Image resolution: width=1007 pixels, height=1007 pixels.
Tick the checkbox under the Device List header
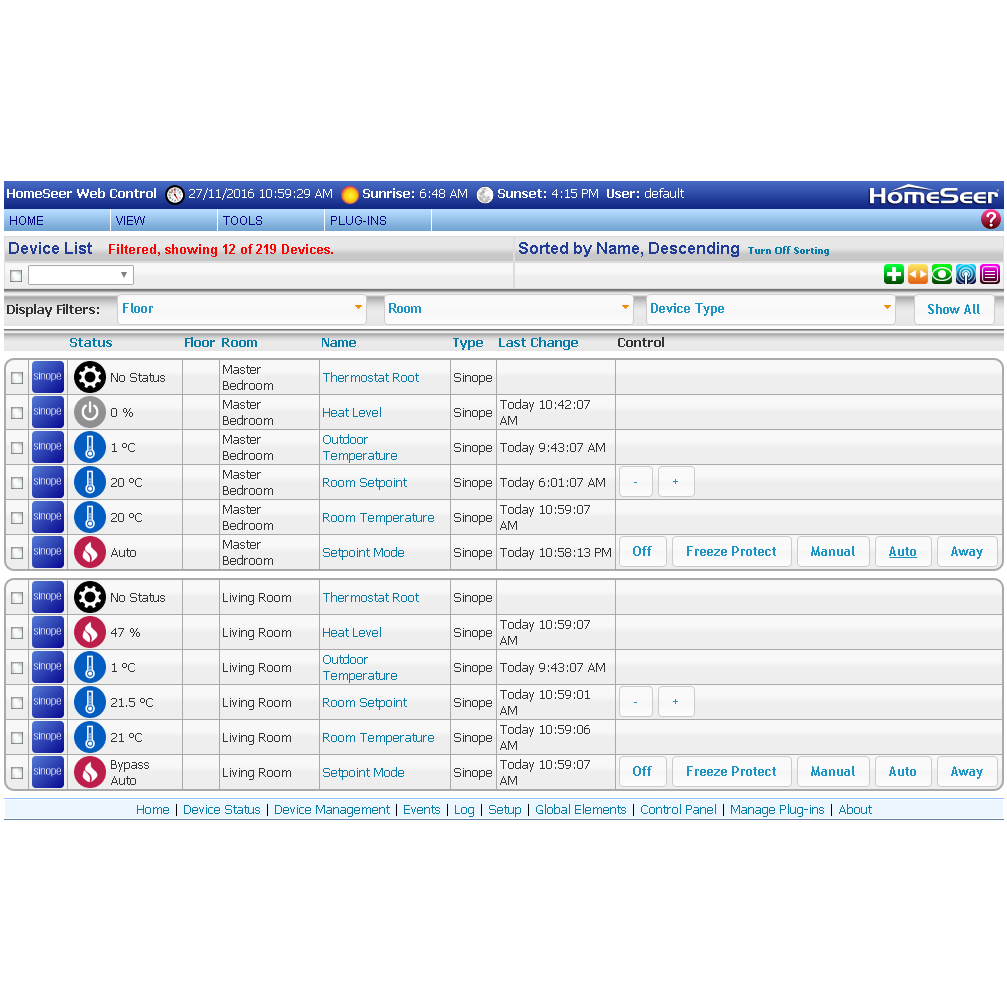[x=15, y=274]
